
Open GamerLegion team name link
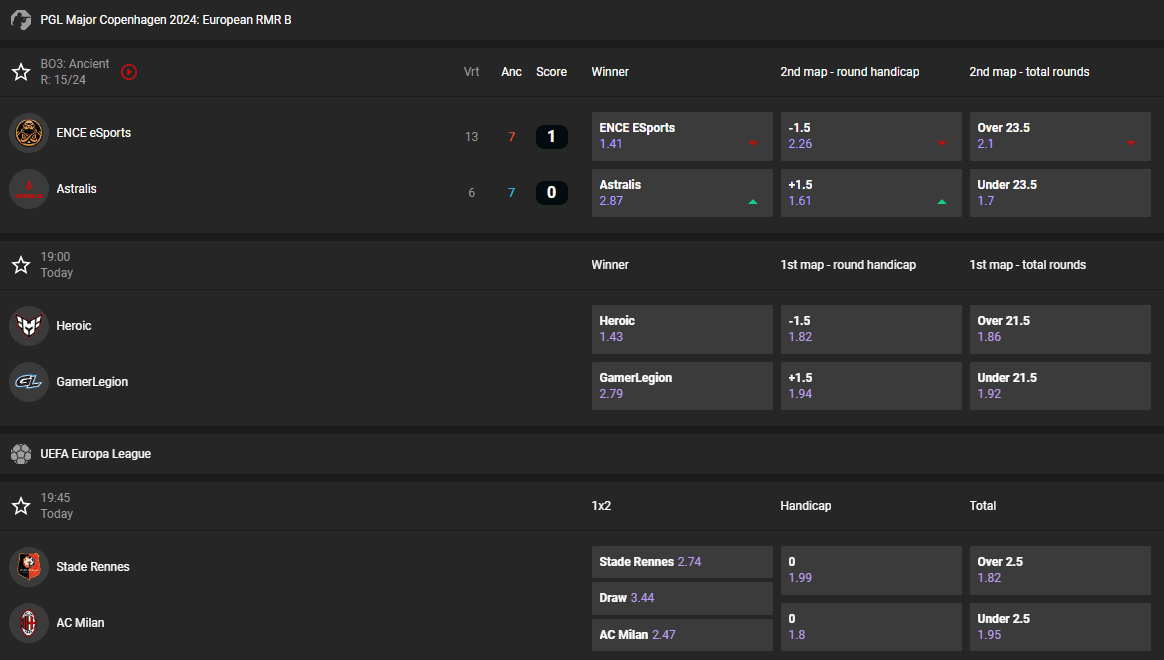click(x=92, y=382)
